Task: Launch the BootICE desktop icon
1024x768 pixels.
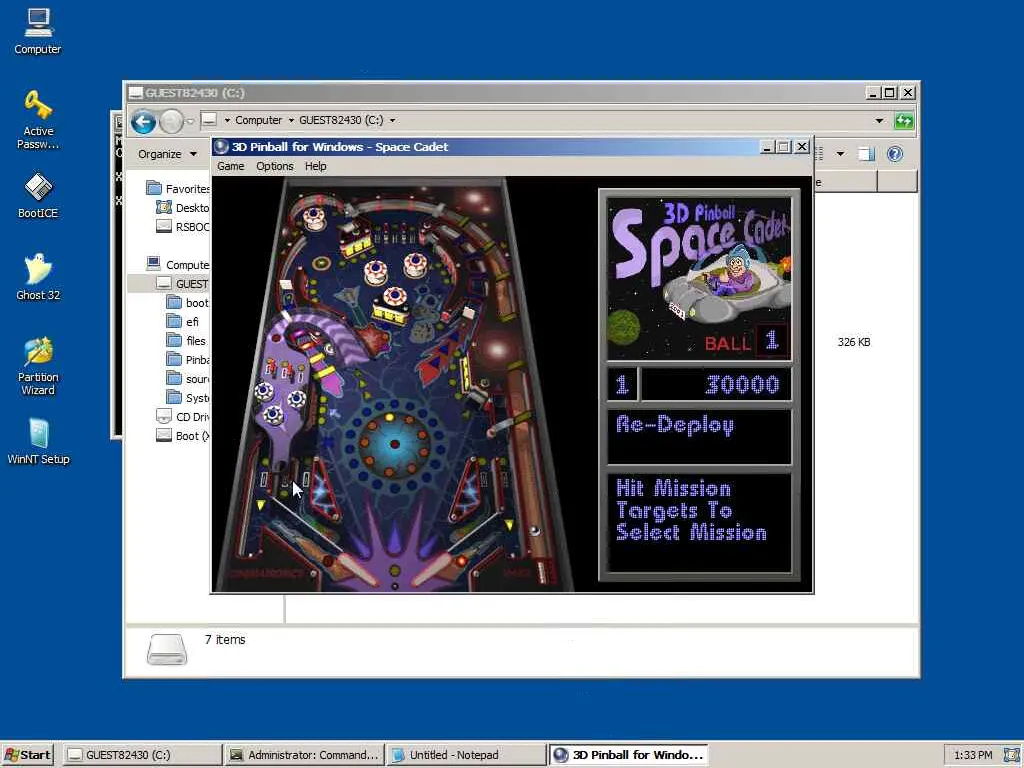Action: point(38,195)
